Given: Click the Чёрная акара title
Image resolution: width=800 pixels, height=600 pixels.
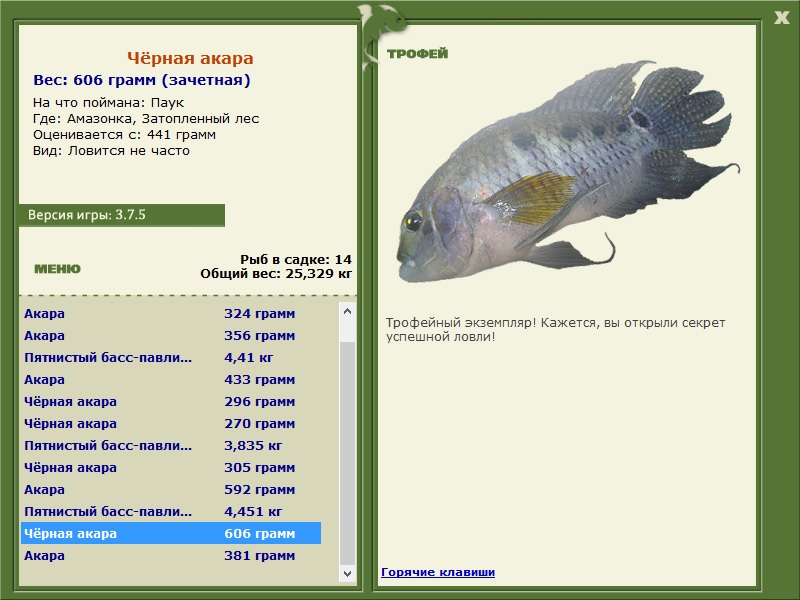Looking at the screenshot, I should pos(190,58).
